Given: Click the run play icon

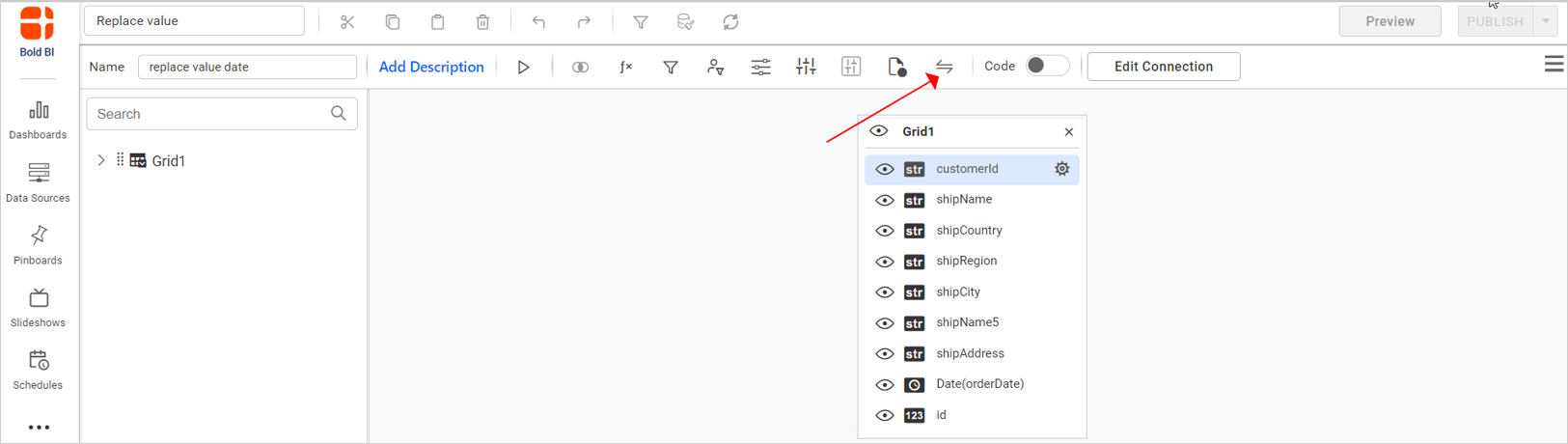Looking at the screenshot, I should click(523, 68).
